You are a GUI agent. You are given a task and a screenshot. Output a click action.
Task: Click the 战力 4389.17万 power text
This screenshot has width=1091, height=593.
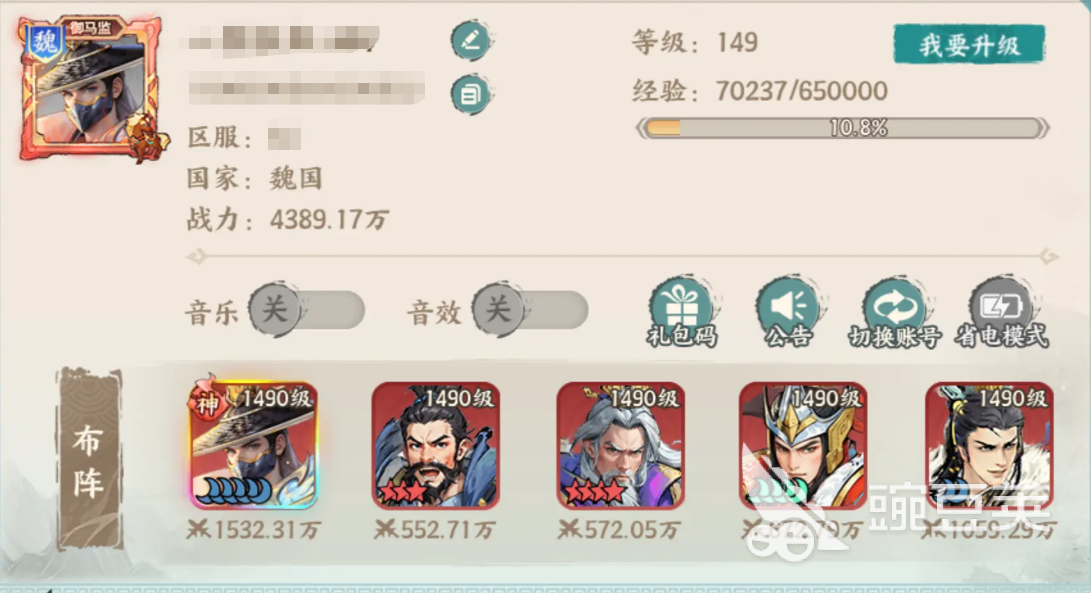[287, 220]
